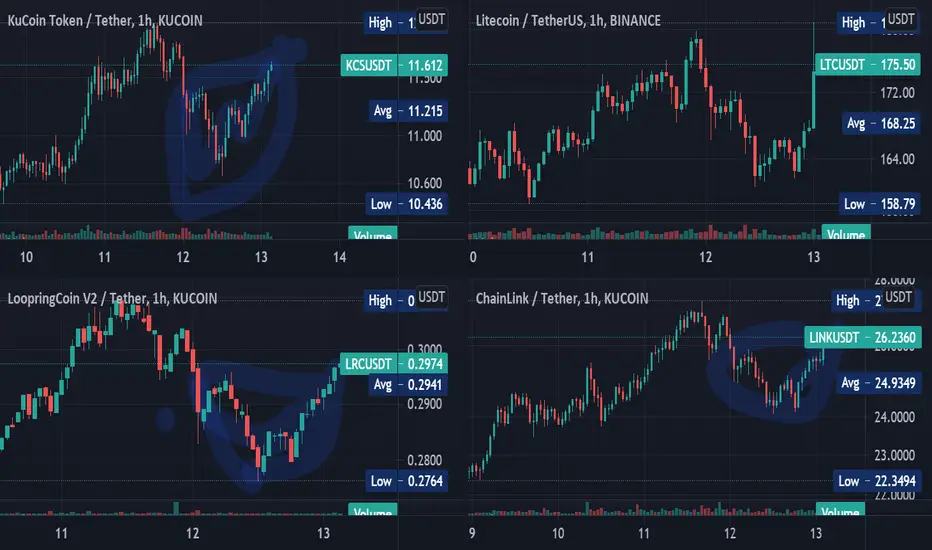Click the Litecoin / TetherUS chart title

click(568, 21)
